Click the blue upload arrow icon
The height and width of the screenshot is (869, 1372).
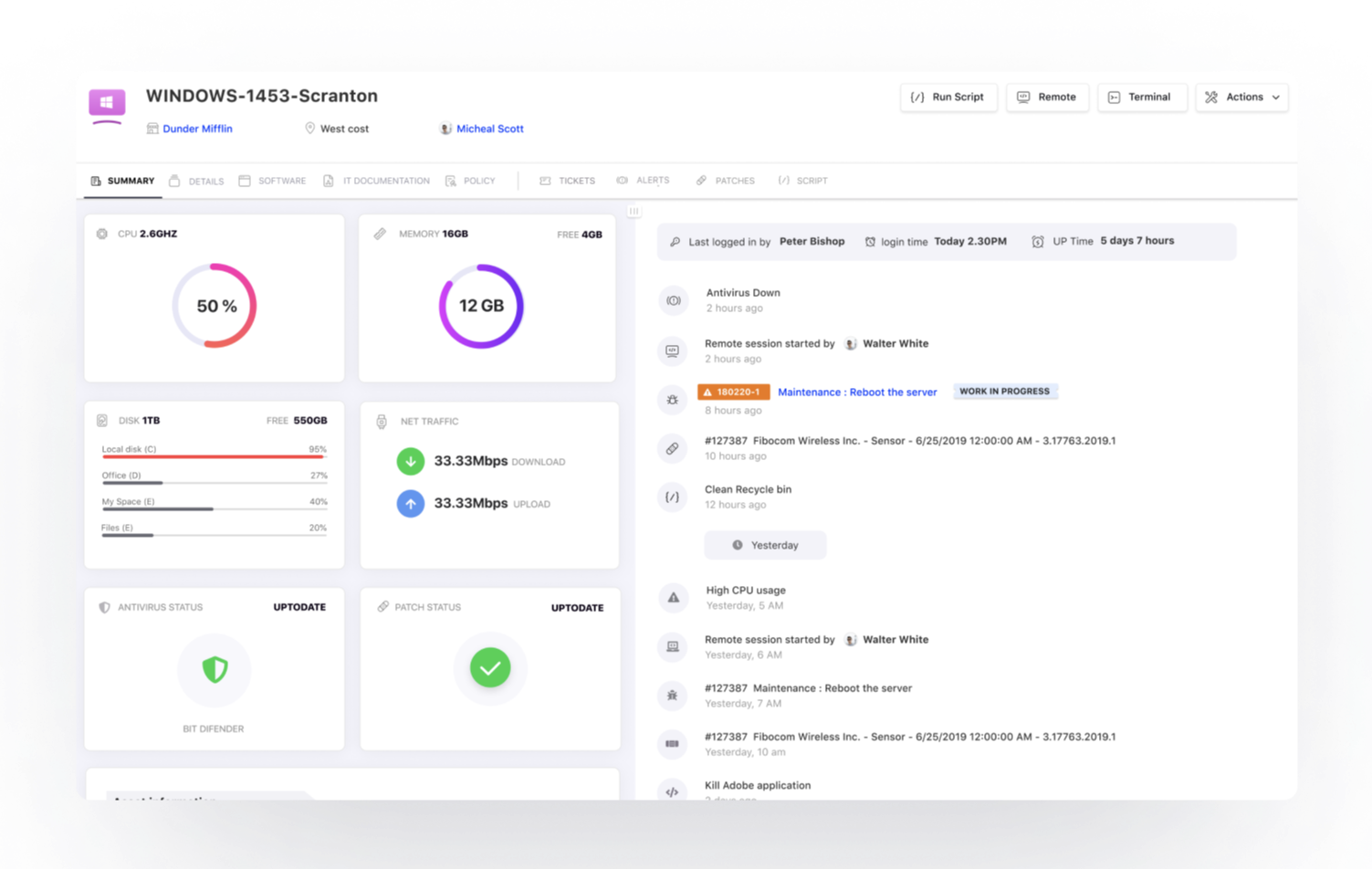[411, 503]
